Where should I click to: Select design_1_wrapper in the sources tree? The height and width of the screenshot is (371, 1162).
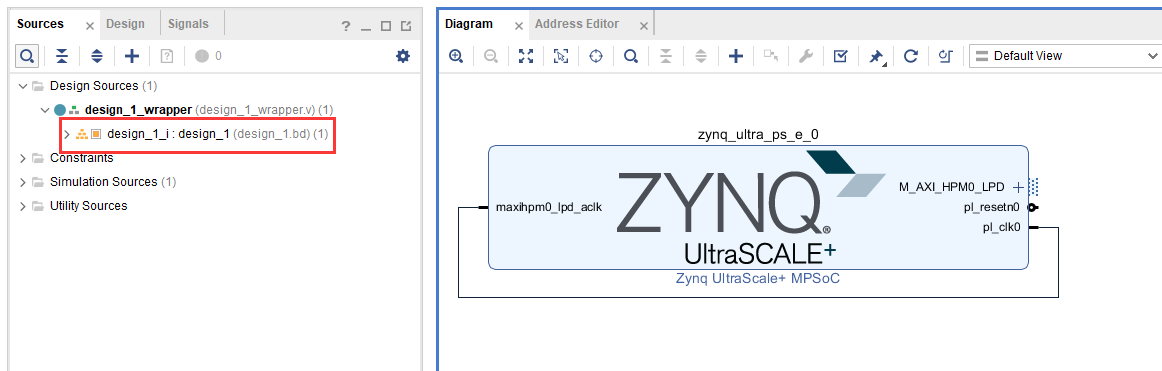pyautogui.click(x=139, y=110)
